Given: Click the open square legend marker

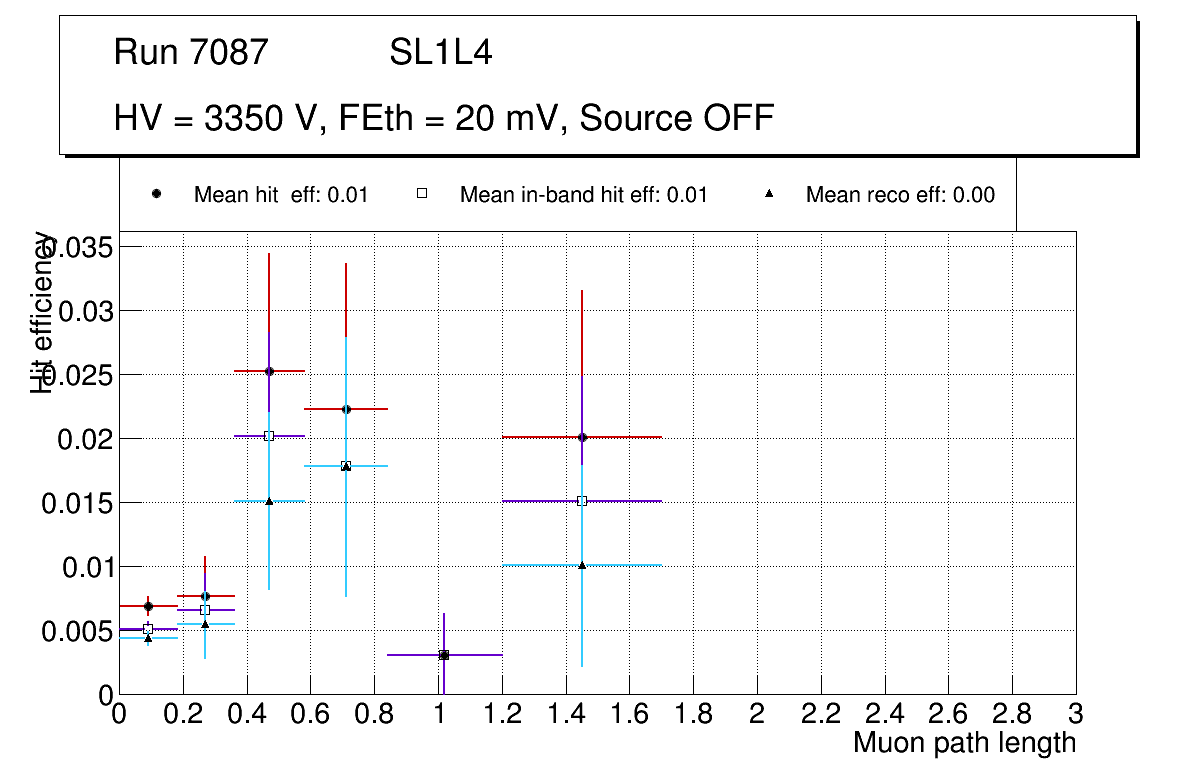Looking at the screenshot, I should coord(422,194).
